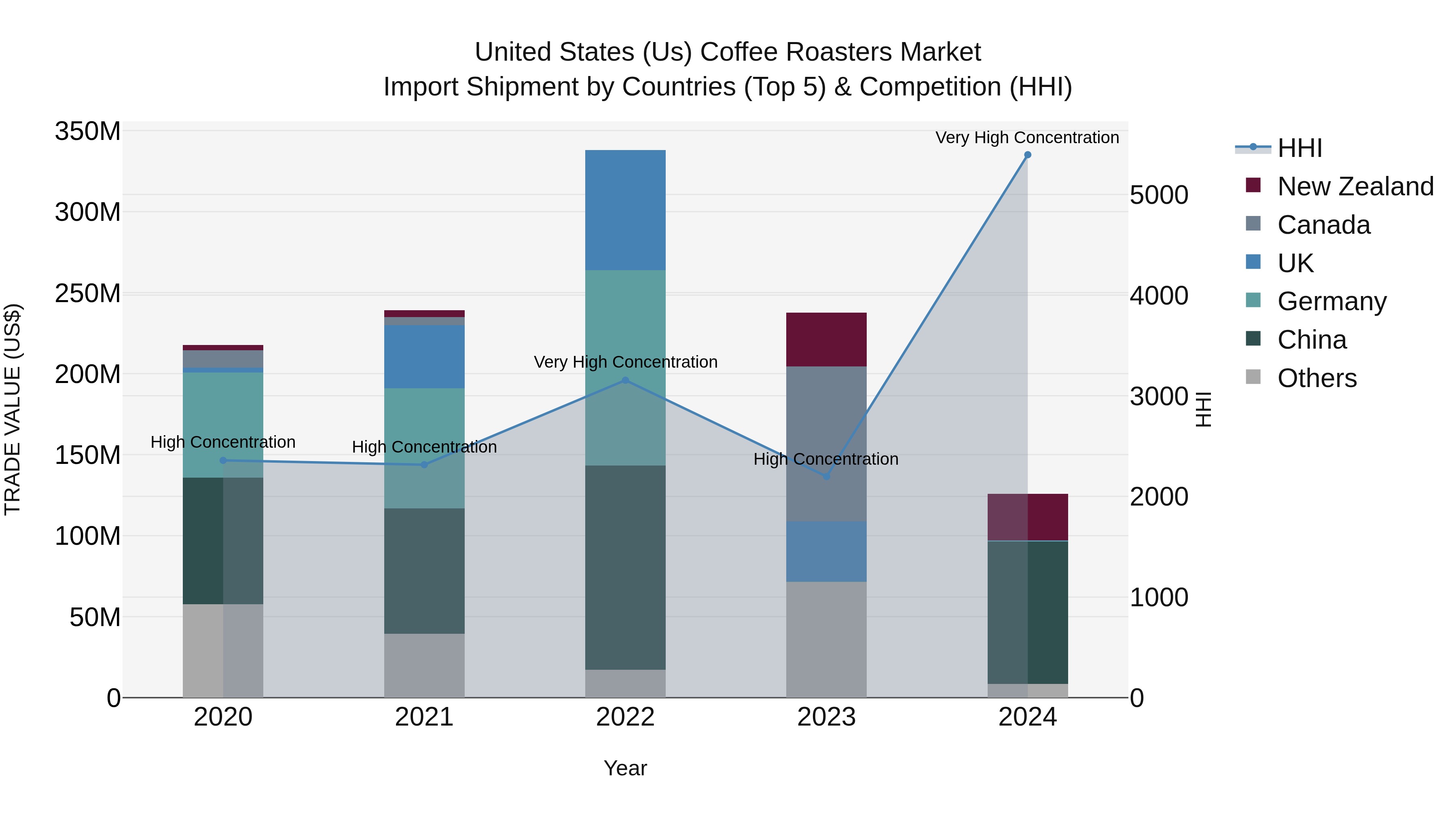The image size is (1456, 819).
Task: Click the 2024 HHI data point
Action: 1028,155
